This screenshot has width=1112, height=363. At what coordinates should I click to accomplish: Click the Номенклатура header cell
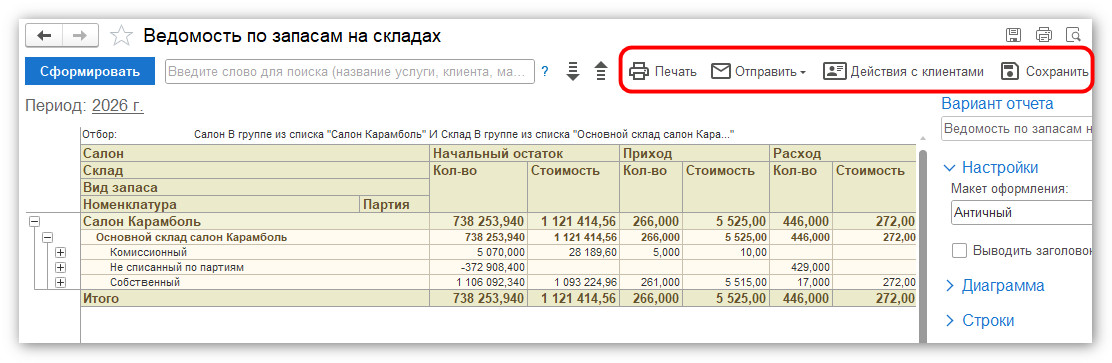pos(221,205)
